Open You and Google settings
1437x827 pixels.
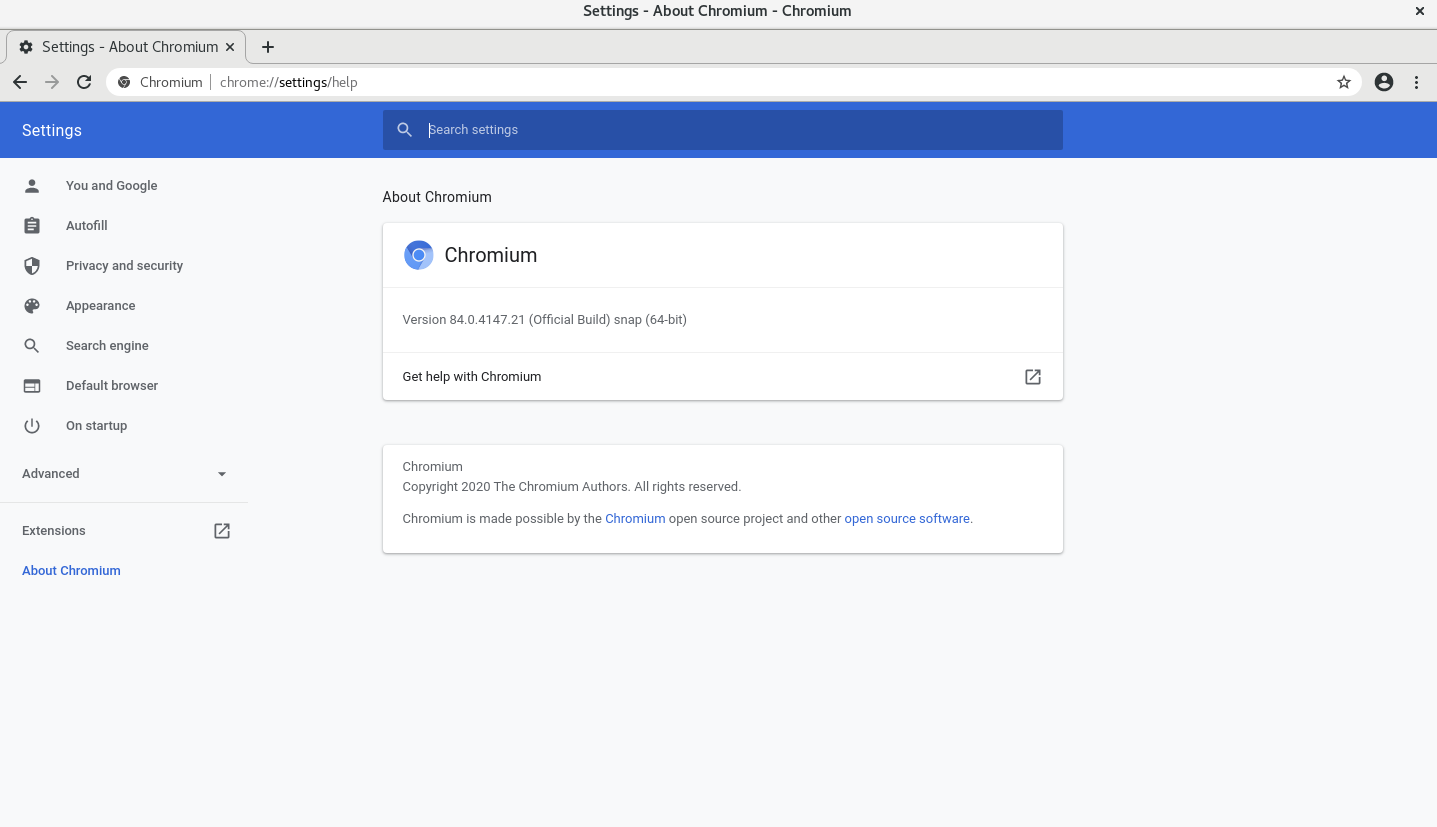click(x=111, y=185)
